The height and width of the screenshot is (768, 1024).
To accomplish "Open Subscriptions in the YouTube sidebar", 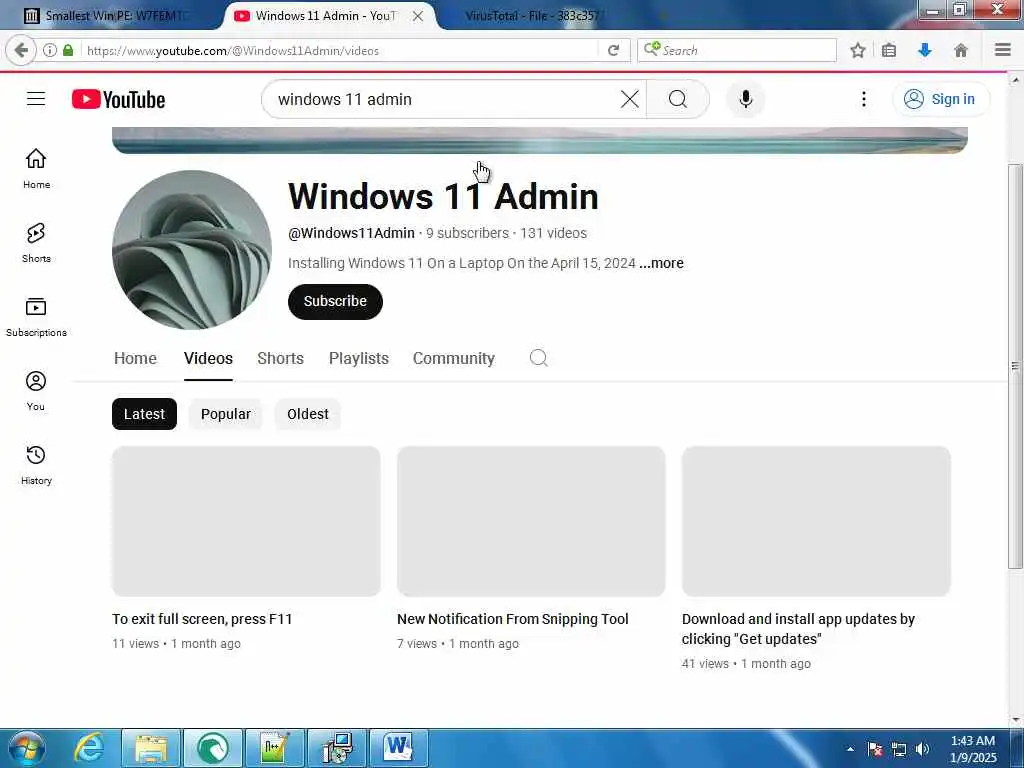I will (x=36, y=317).
